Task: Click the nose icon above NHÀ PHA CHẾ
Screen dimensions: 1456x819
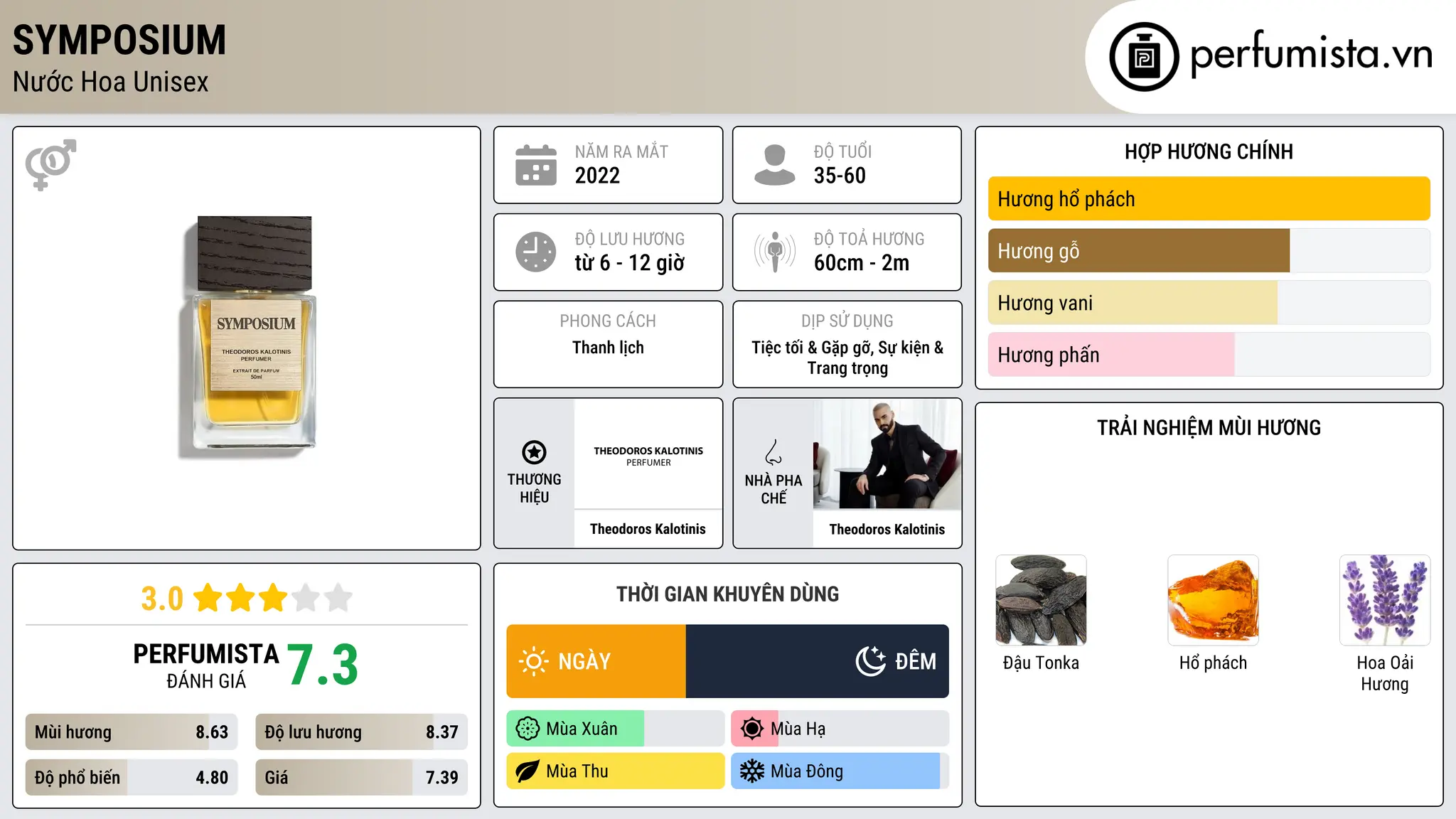Action: point(773,452)
